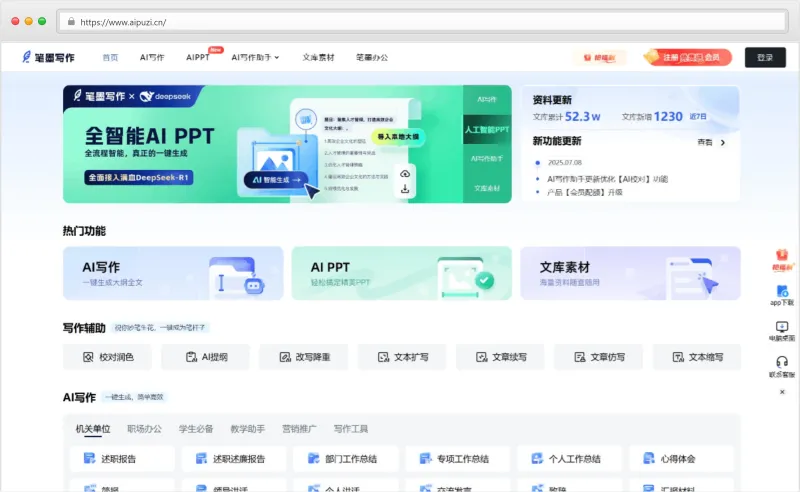Image resolution: width=800 pixels, height=492 pixels.
Task: Switch to the 机关单位 tab
Action: click(93, 429)
